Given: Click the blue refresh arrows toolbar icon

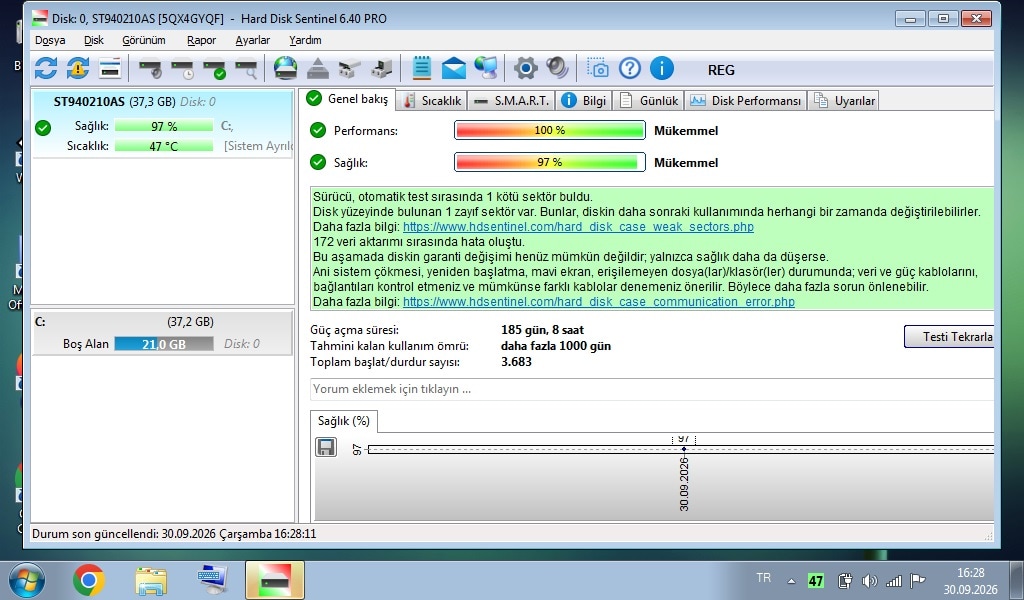Looking at the screenshot, I should tap(46, 68).
